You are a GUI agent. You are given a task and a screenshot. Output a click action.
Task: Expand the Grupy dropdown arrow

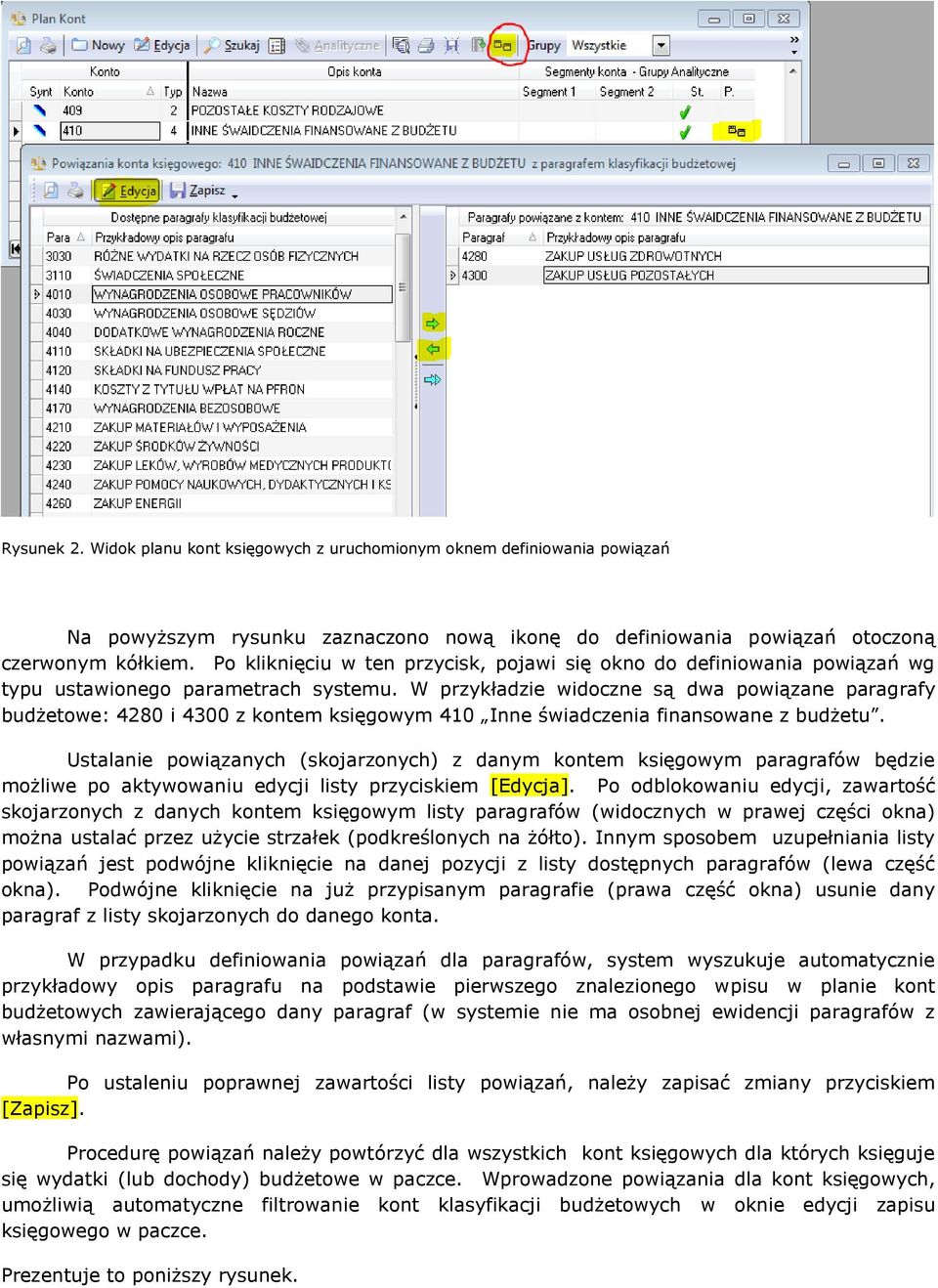click(661, 46)
